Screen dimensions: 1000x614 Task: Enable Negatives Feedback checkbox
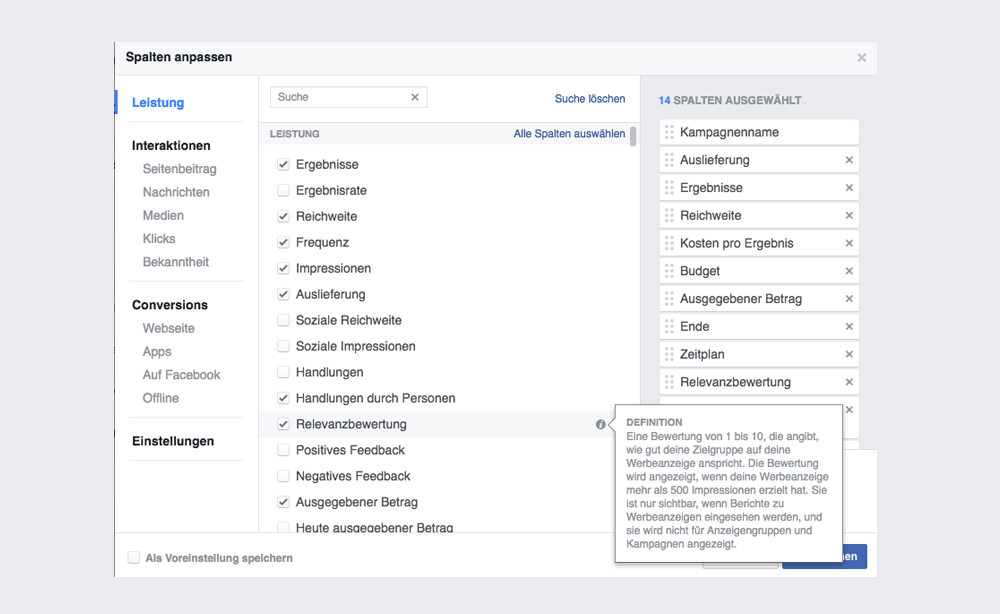click(283, 476)
